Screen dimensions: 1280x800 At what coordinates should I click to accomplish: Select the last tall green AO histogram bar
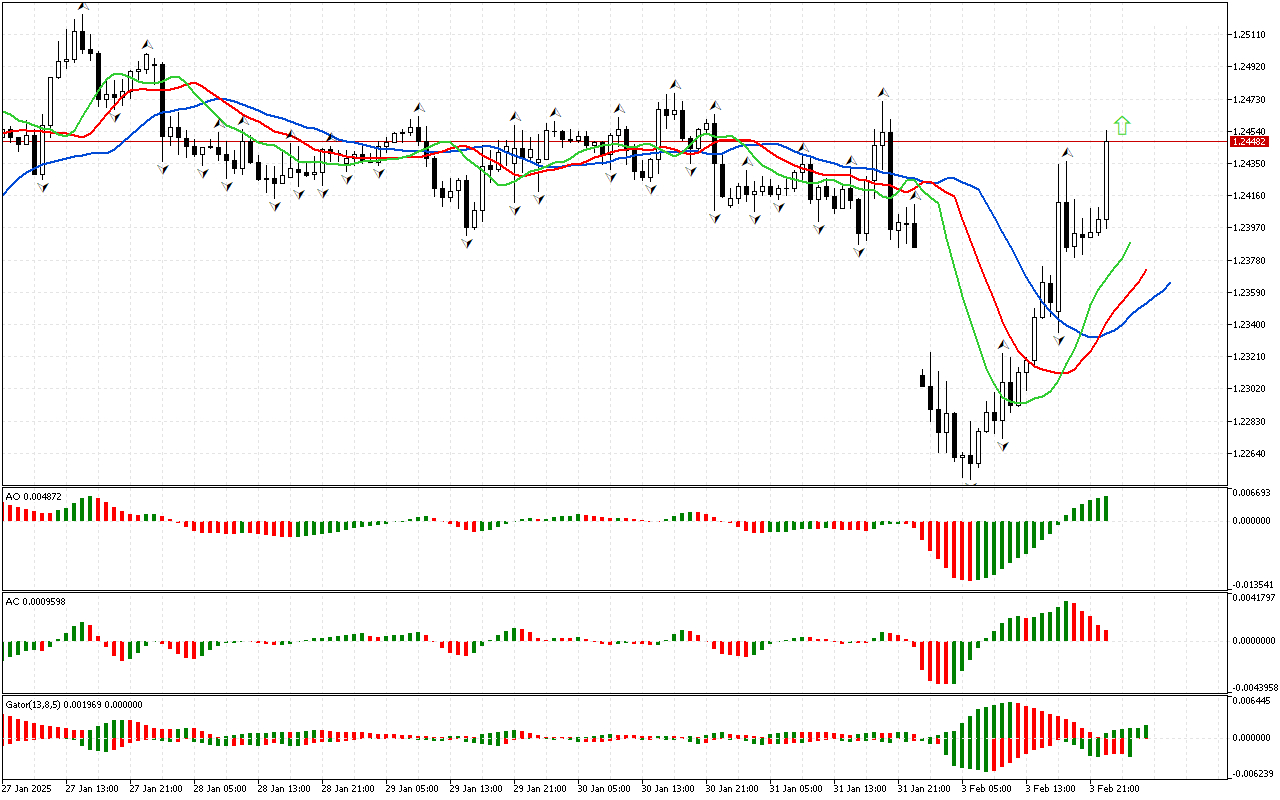pyautogui.click(x=1106, y=508)
